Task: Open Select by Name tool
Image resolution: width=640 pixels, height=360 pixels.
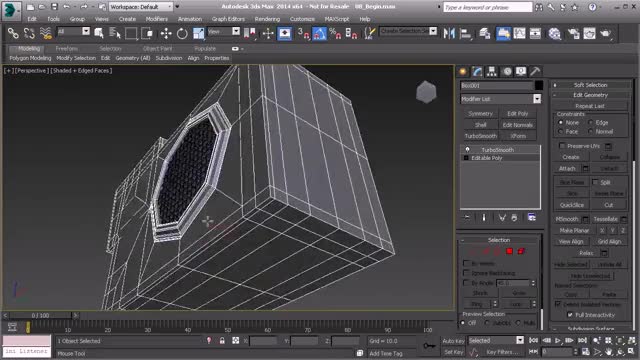Action: pos(115,33)
